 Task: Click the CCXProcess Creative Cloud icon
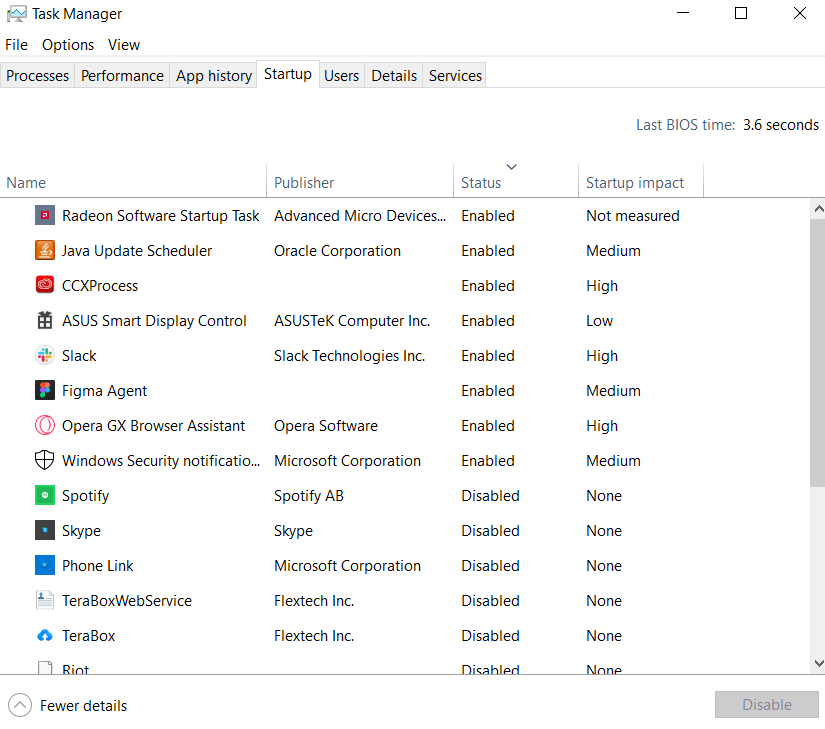point(45,286)
